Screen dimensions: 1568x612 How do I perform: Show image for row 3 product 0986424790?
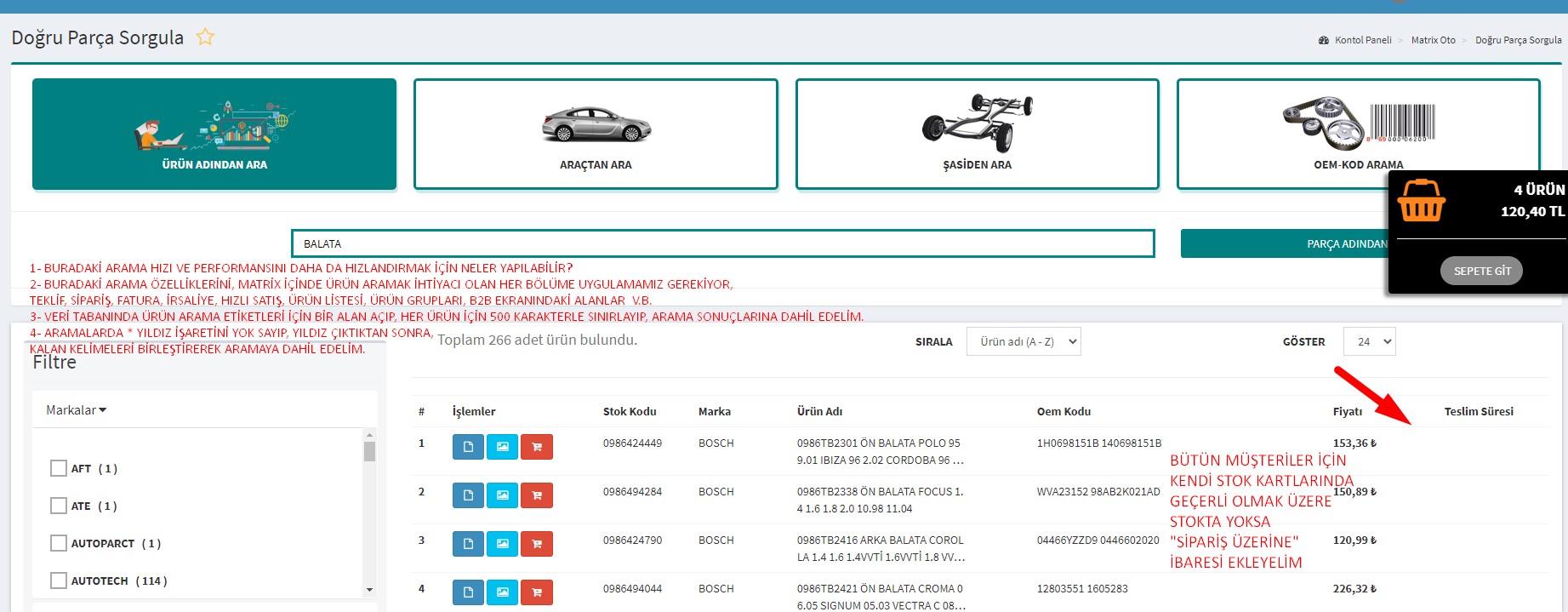[503, 544]
